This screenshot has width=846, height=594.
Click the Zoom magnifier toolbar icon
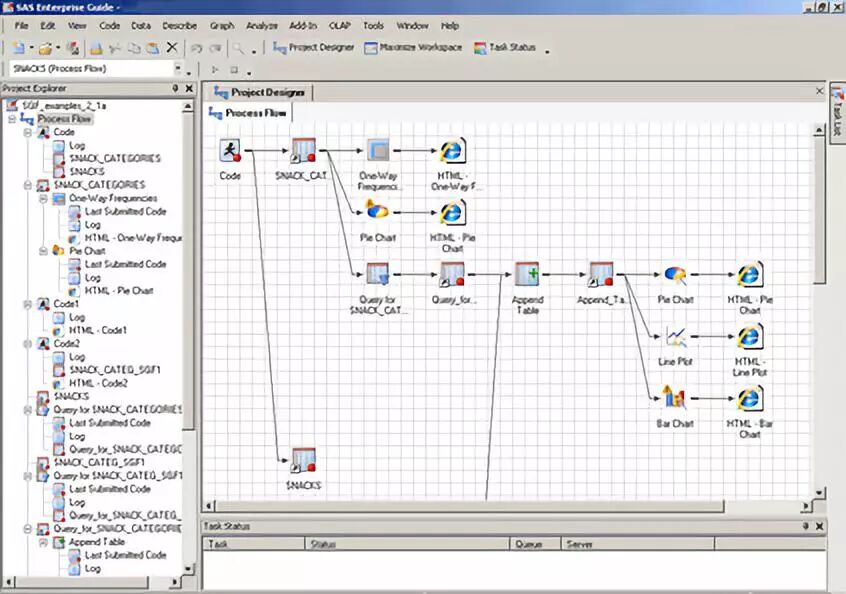(238, 48)
